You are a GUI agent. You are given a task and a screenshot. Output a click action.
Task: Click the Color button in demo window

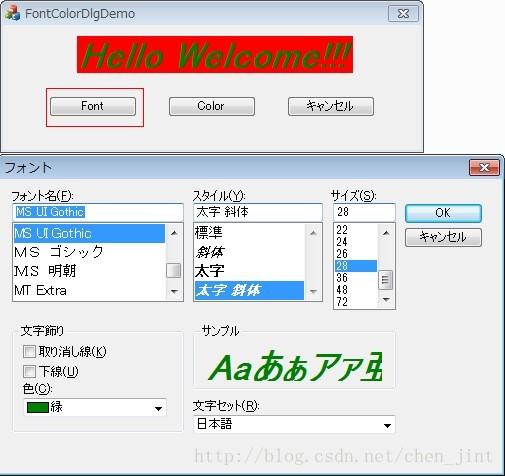click(212, 106)
